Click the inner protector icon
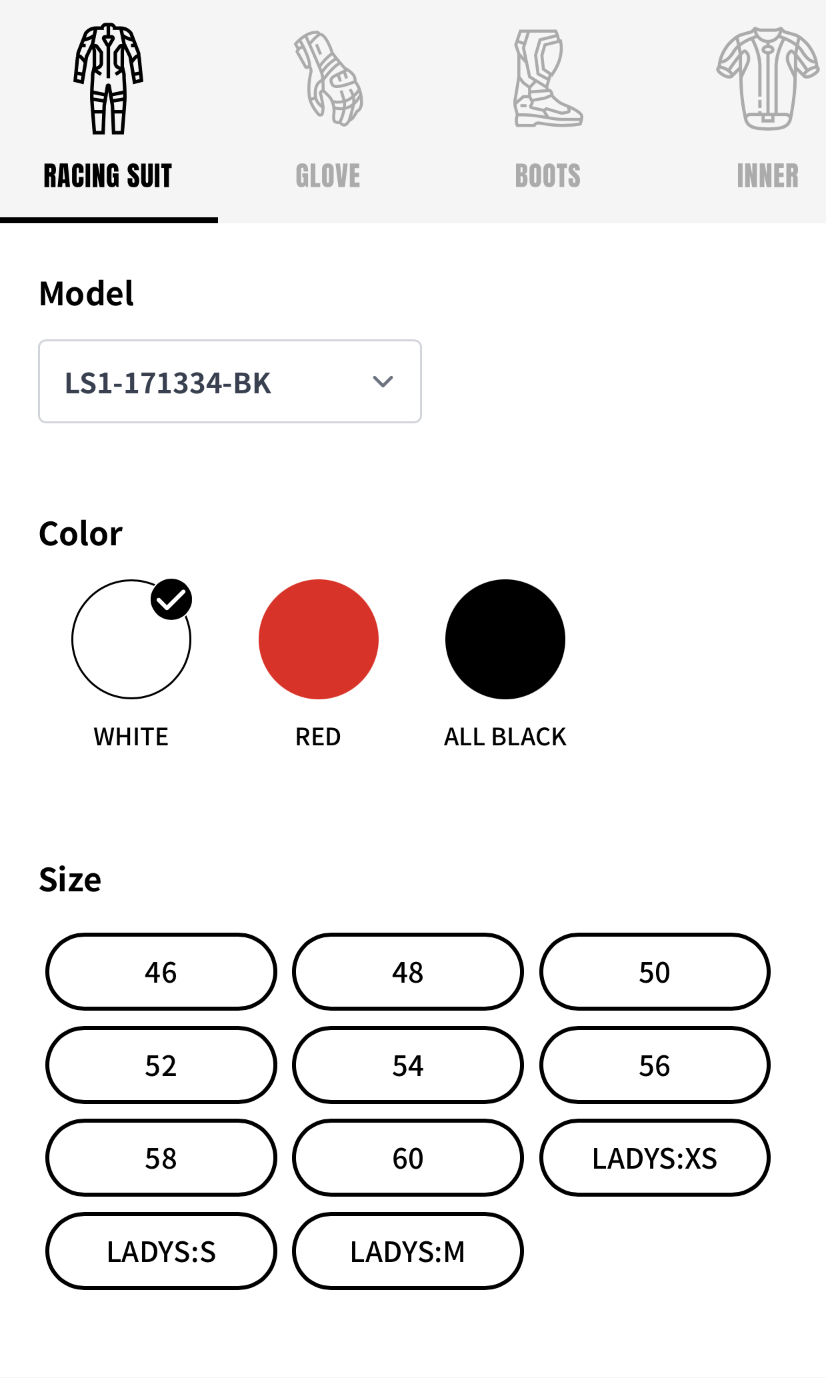 [767, 80]
